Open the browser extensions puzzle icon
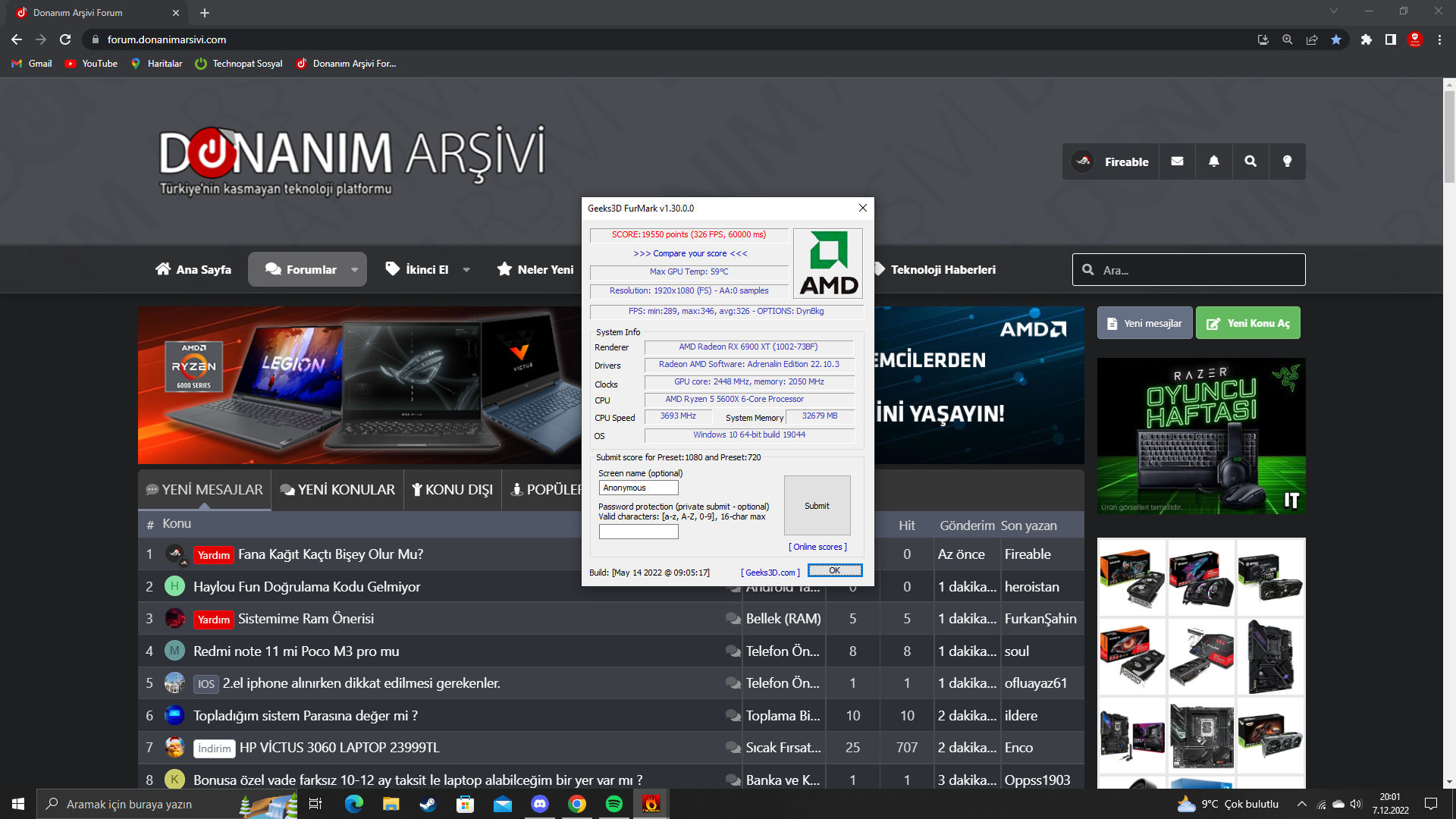 [1366, 39]
